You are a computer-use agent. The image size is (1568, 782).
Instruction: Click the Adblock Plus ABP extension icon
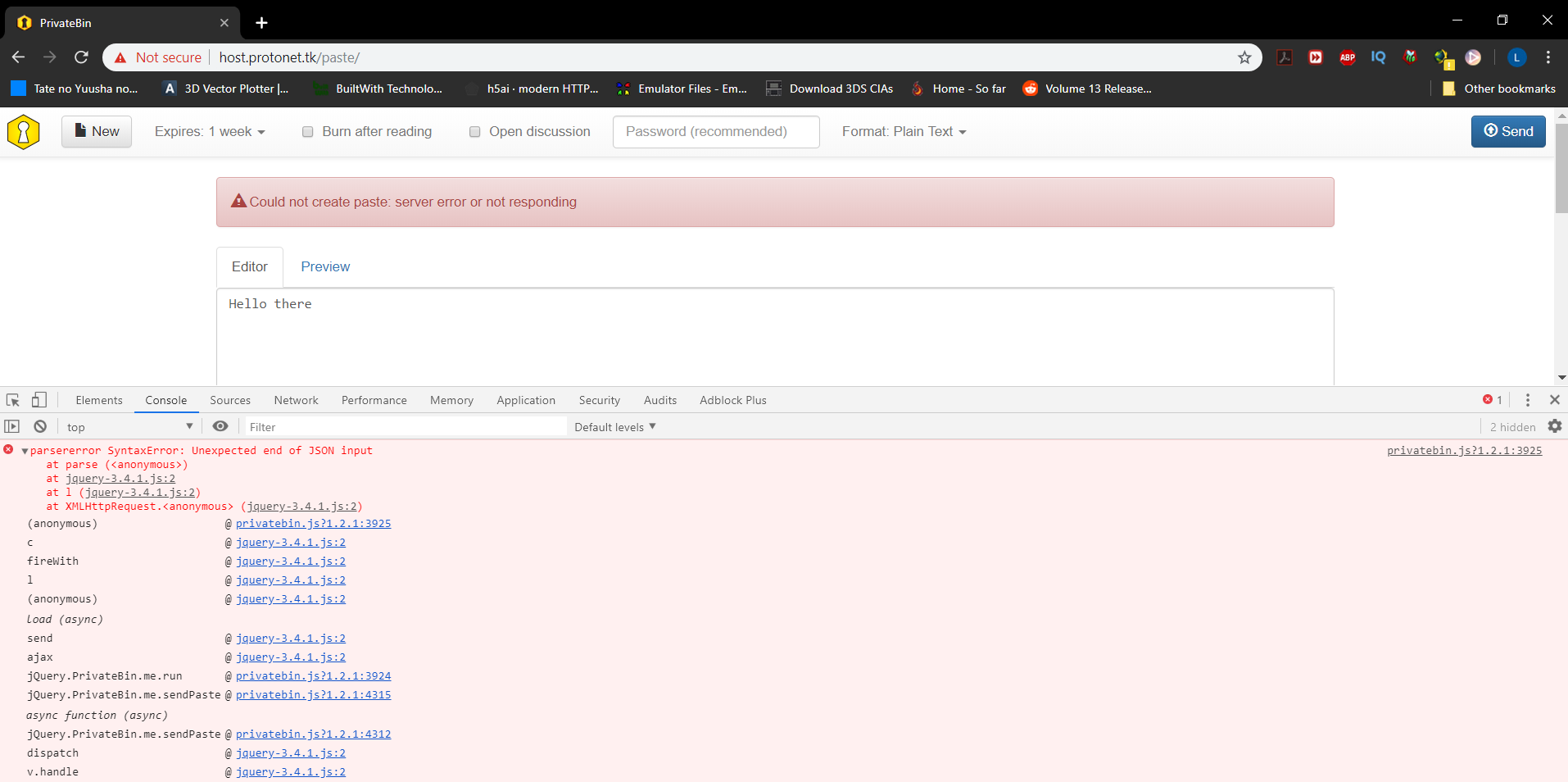click(x=1348, y=57)
